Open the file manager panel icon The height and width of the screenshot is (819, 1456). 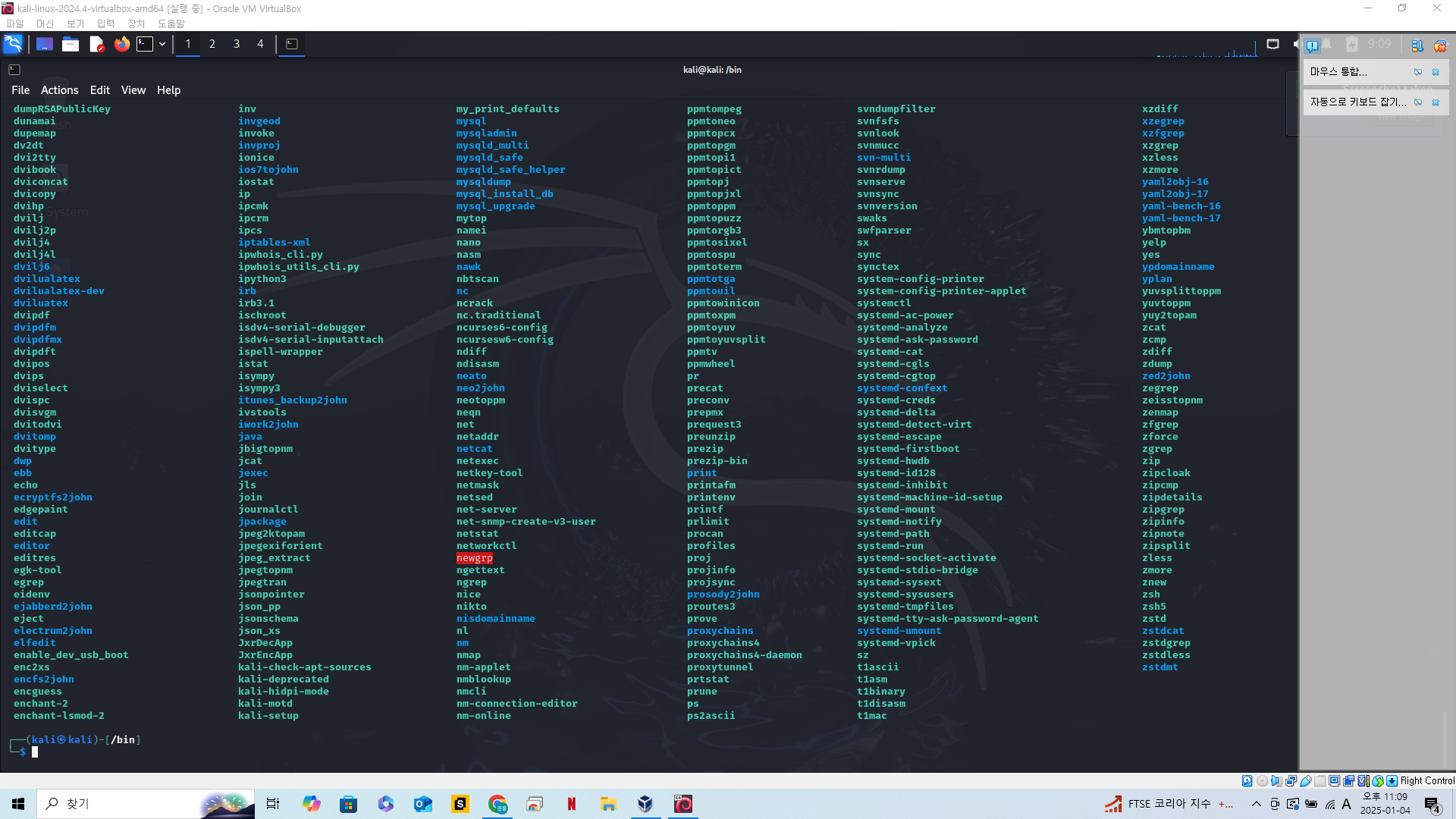tap(71, 44)
